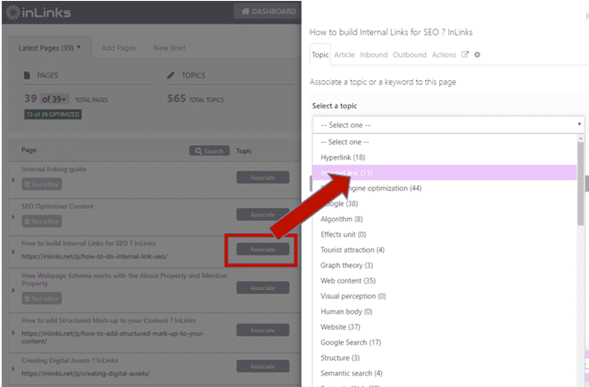Open How to add Structured Mark-up page link
589x387 pixels.
[x=109, y=320]
